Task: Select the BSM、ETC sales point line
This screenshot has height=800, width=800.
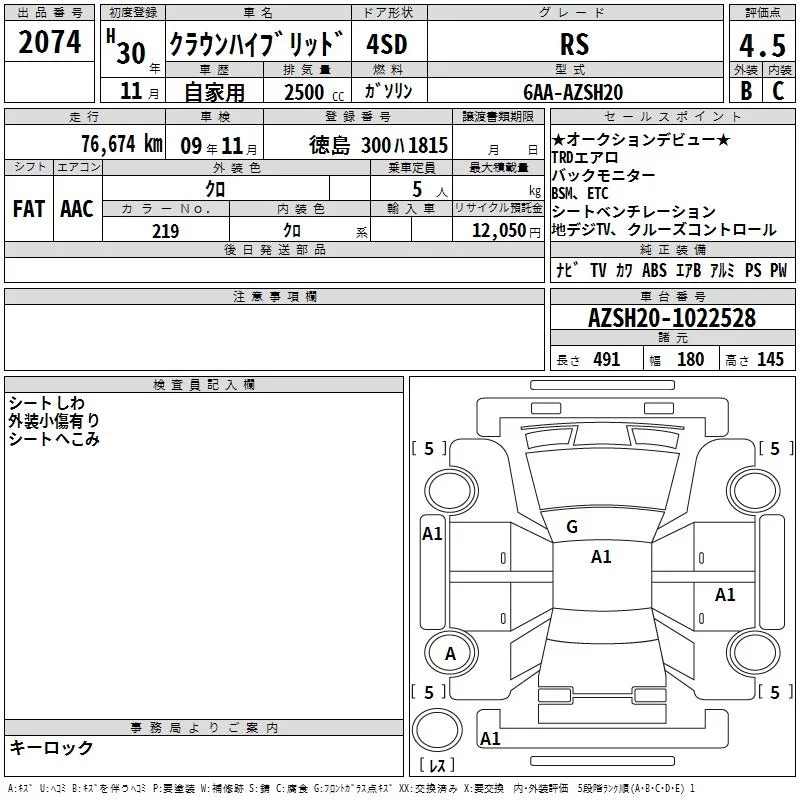Action: (x=580, y=193)
